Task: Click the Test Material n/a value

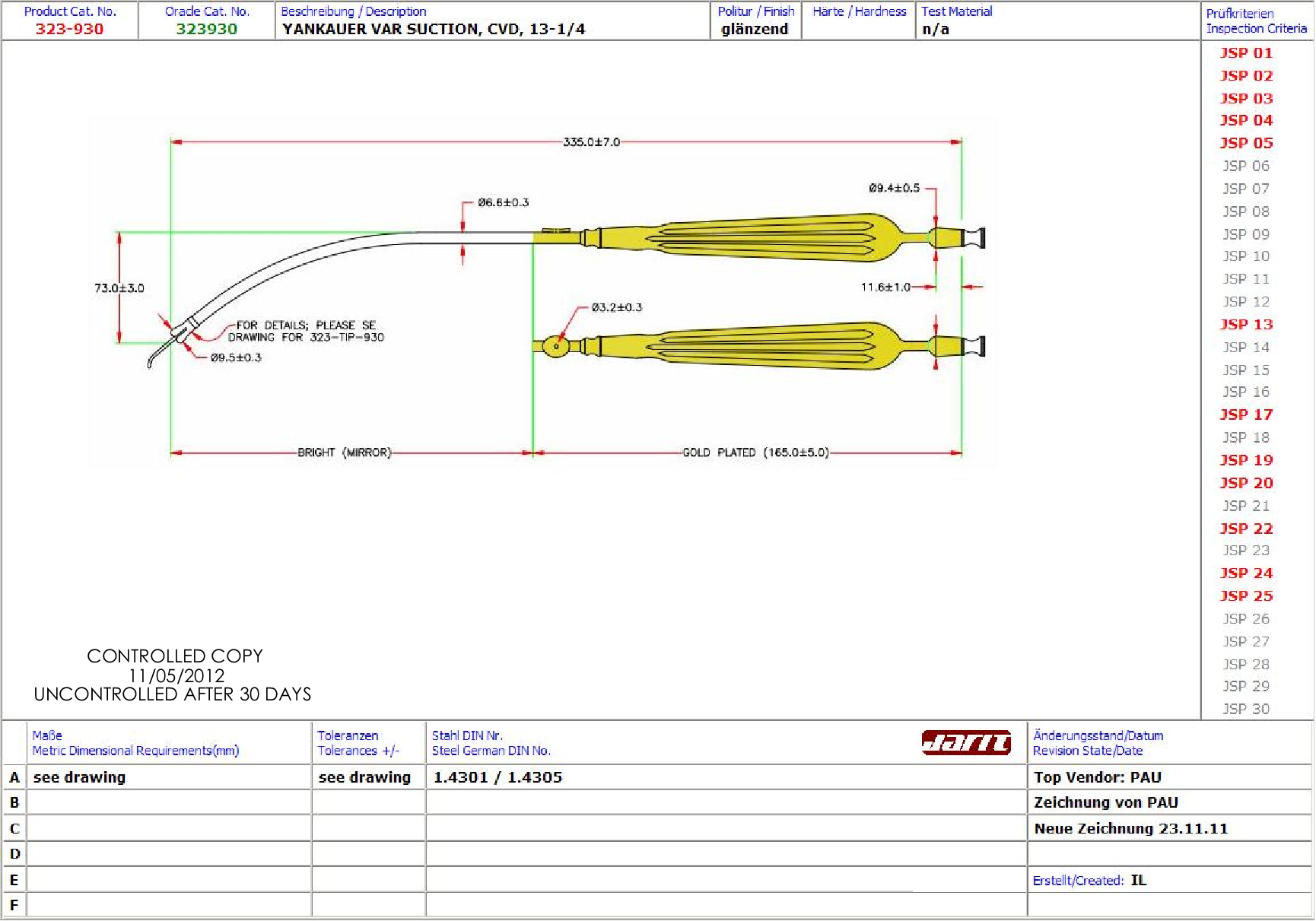Action: point(936,29)
